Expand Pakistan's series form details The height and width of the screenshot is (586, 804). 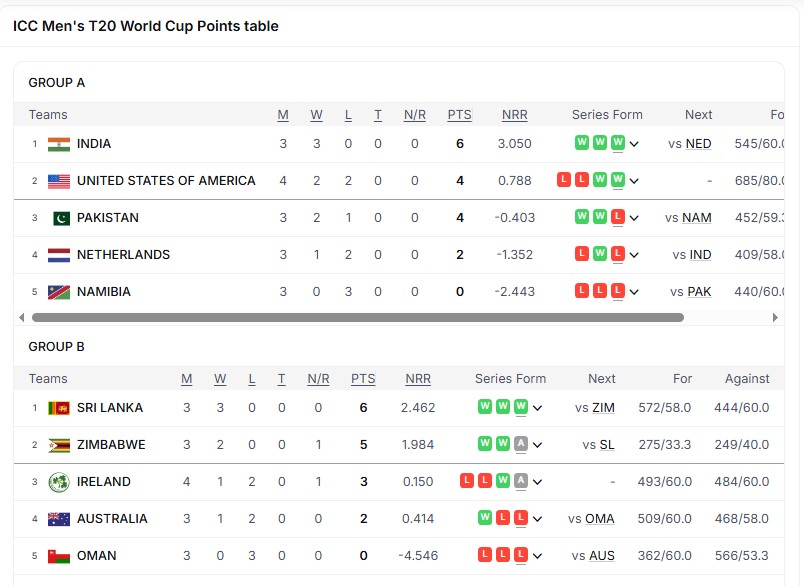pos(634,218)
